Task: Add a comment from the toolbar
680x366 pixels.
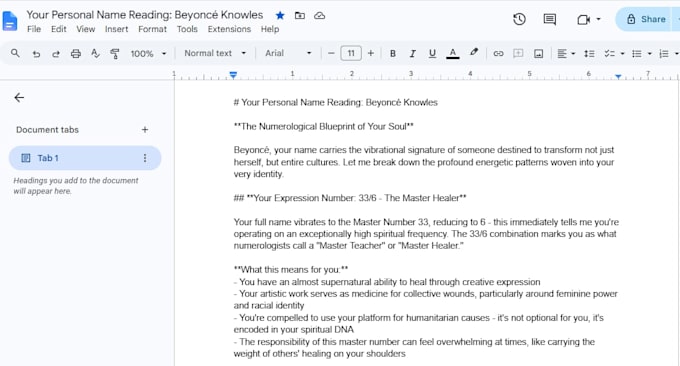Action: click(x=518, y=53)
